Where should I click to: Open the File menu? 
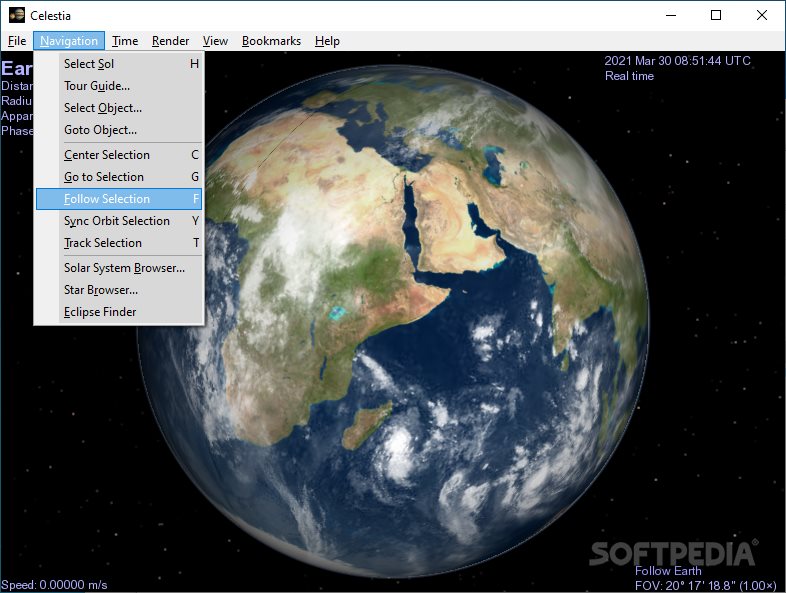17,41
